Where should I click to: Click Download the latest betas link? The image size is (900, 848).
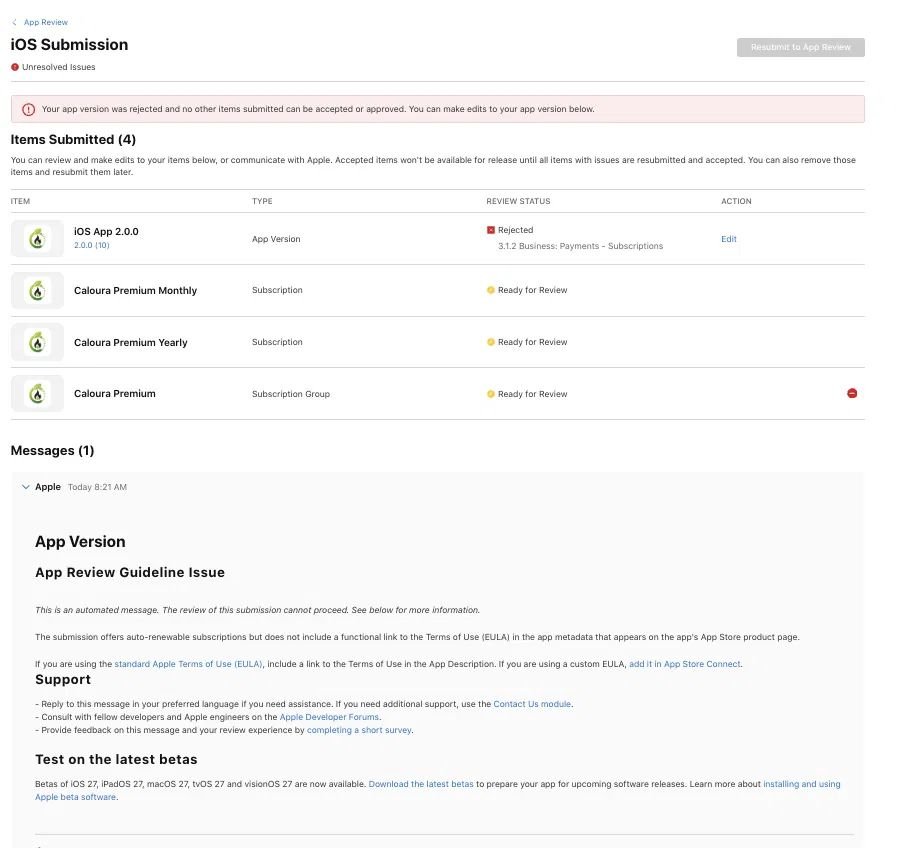(421, 784)
